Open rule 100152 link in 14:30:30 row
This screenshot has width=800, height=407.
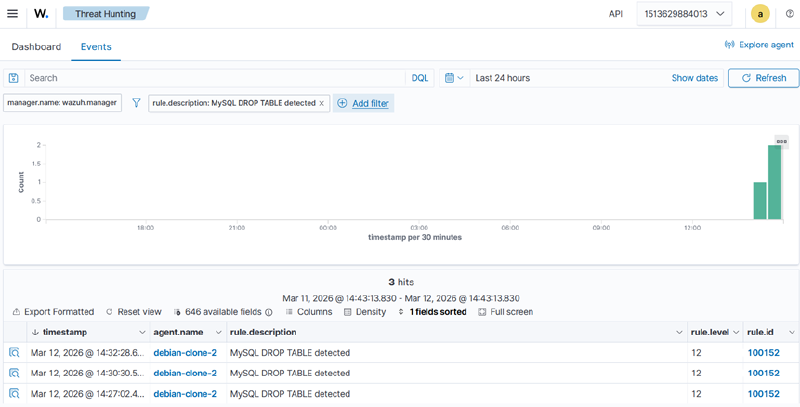tap(763, 373)
